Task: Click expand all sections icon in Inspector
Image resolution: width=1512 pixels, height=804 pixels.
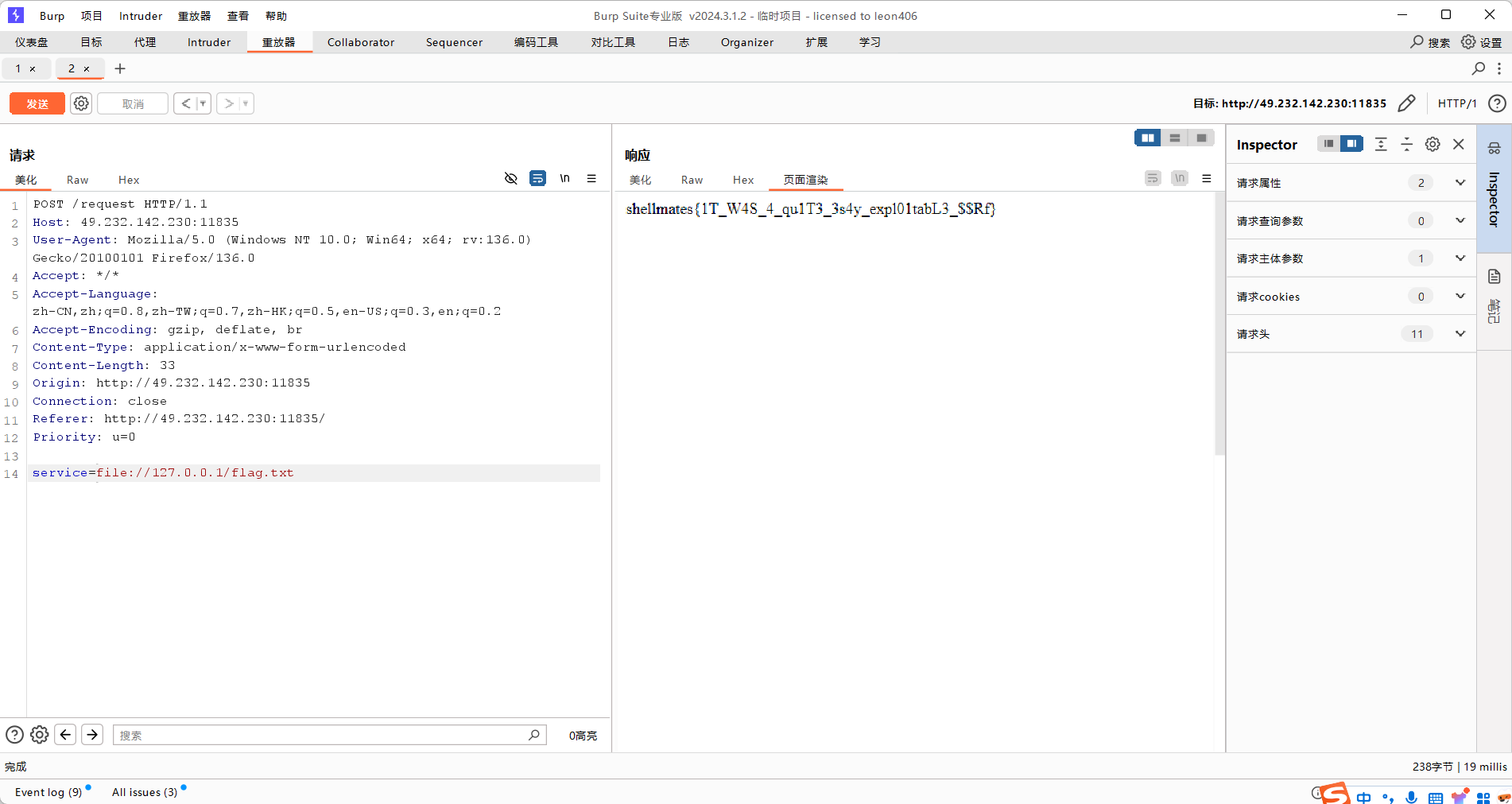Action: coord(1381,144)
